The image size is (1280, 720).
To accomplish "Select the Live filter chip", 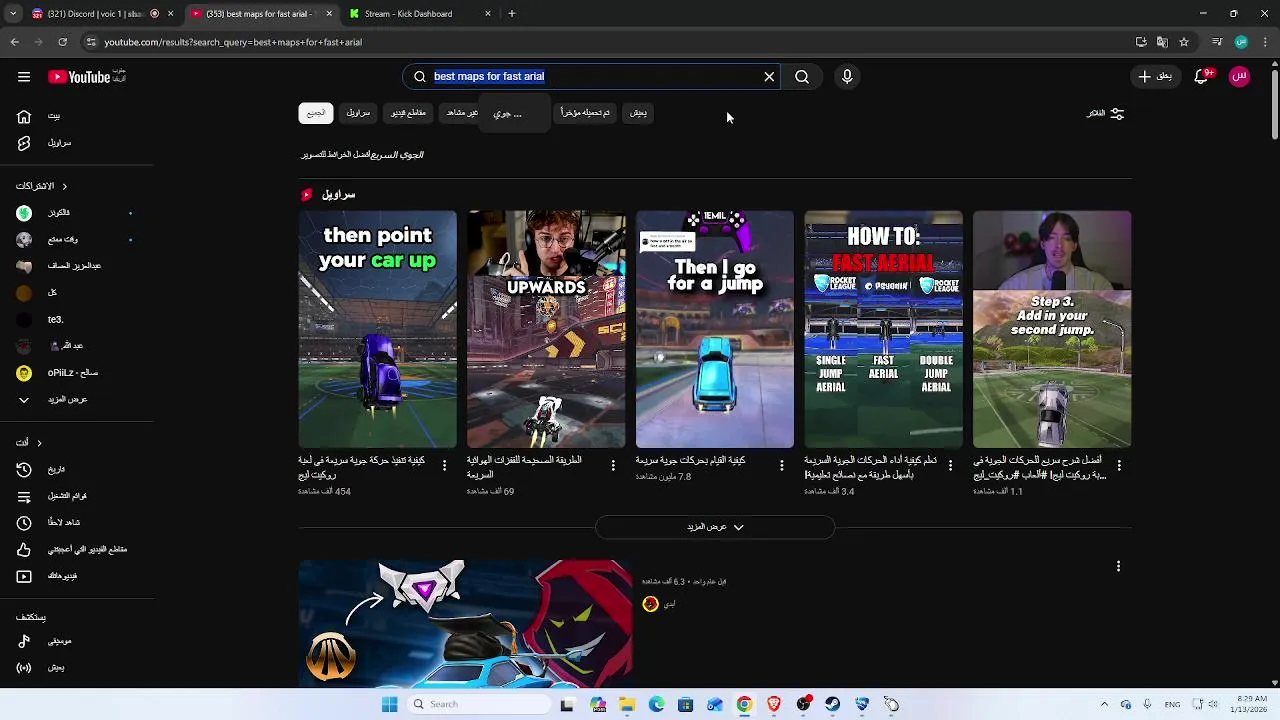I will tap(638, 113).
